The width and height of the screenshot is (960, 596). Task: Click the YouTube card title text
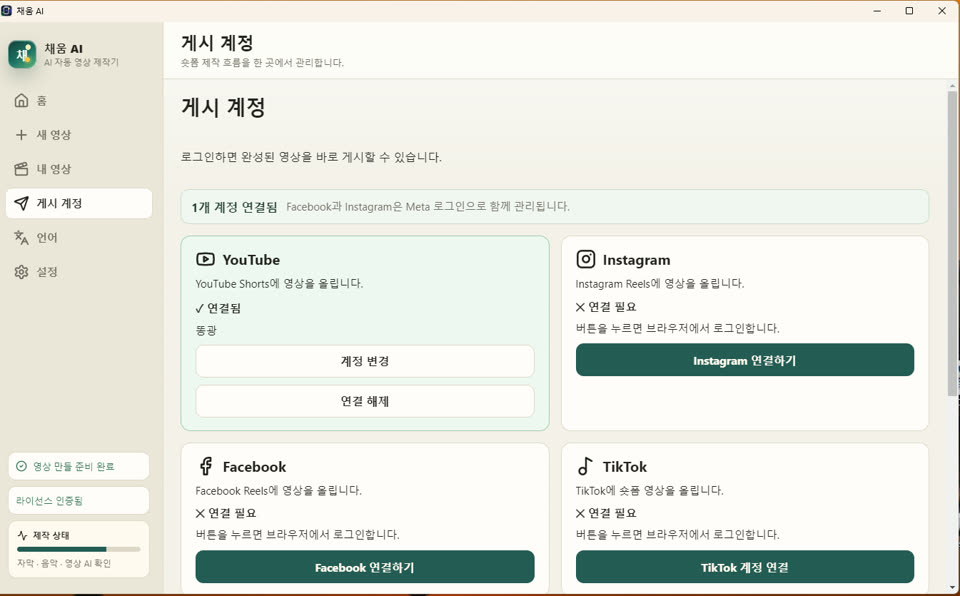tap(251, 260)
